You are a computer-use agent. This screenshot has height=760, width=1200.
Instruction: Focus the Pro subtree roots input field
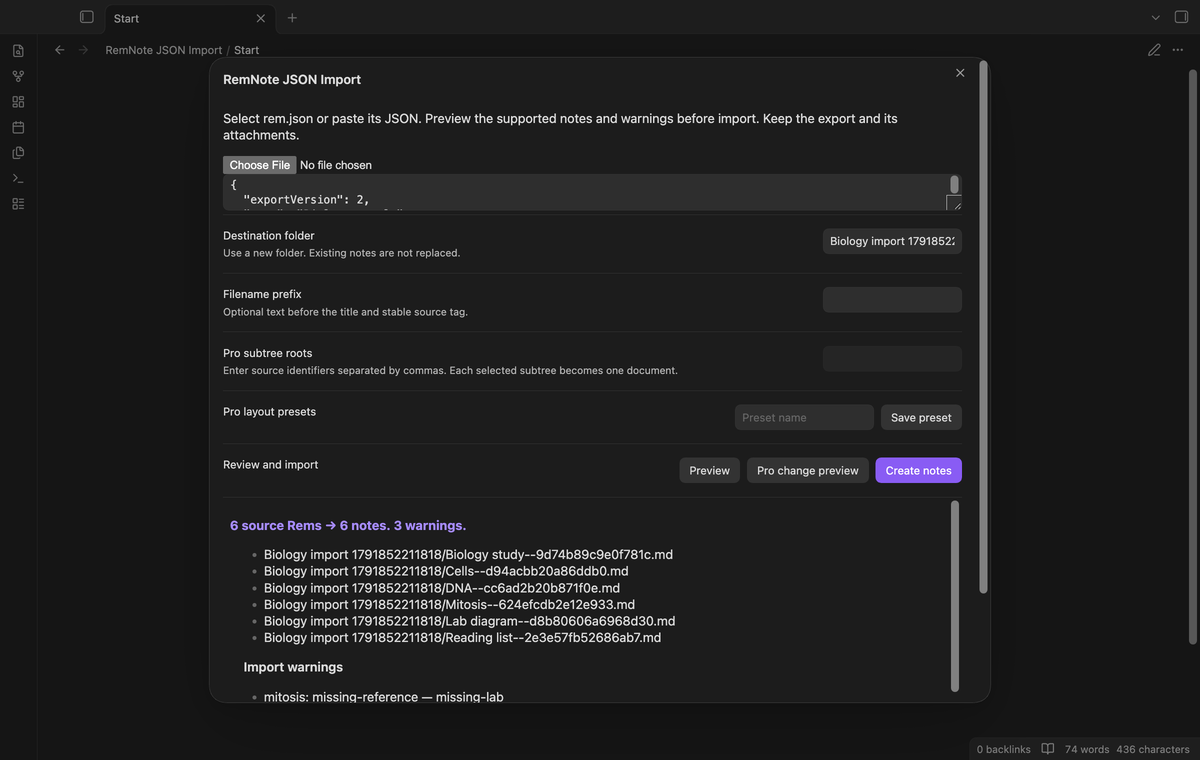coord(892,359)
